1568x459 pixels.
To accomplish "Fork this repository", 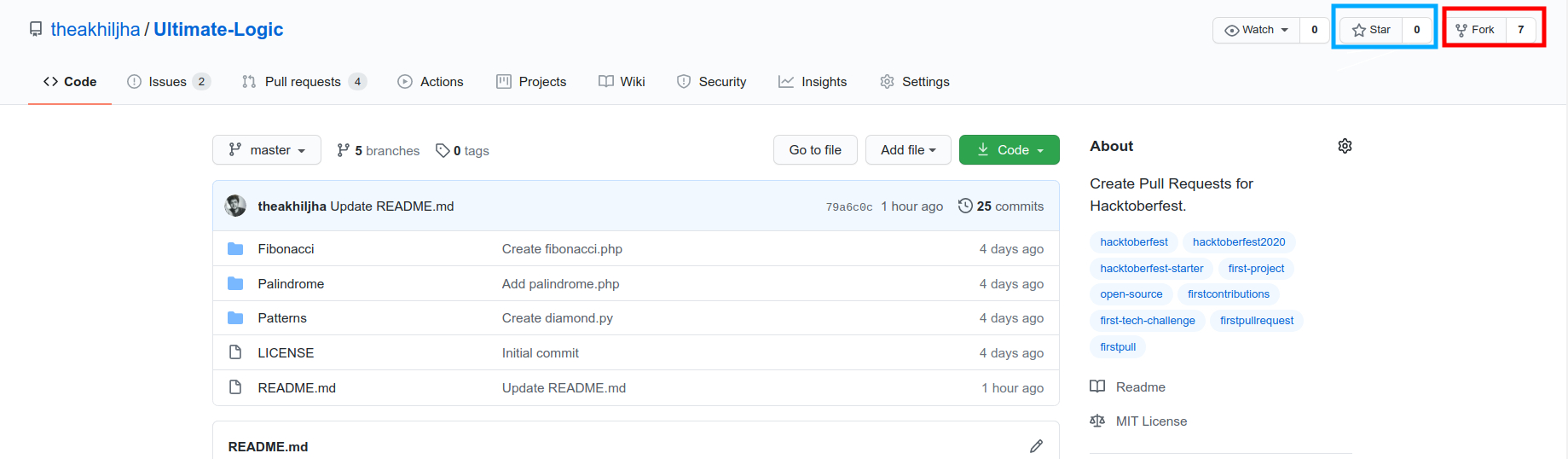I will [1475, 30].
